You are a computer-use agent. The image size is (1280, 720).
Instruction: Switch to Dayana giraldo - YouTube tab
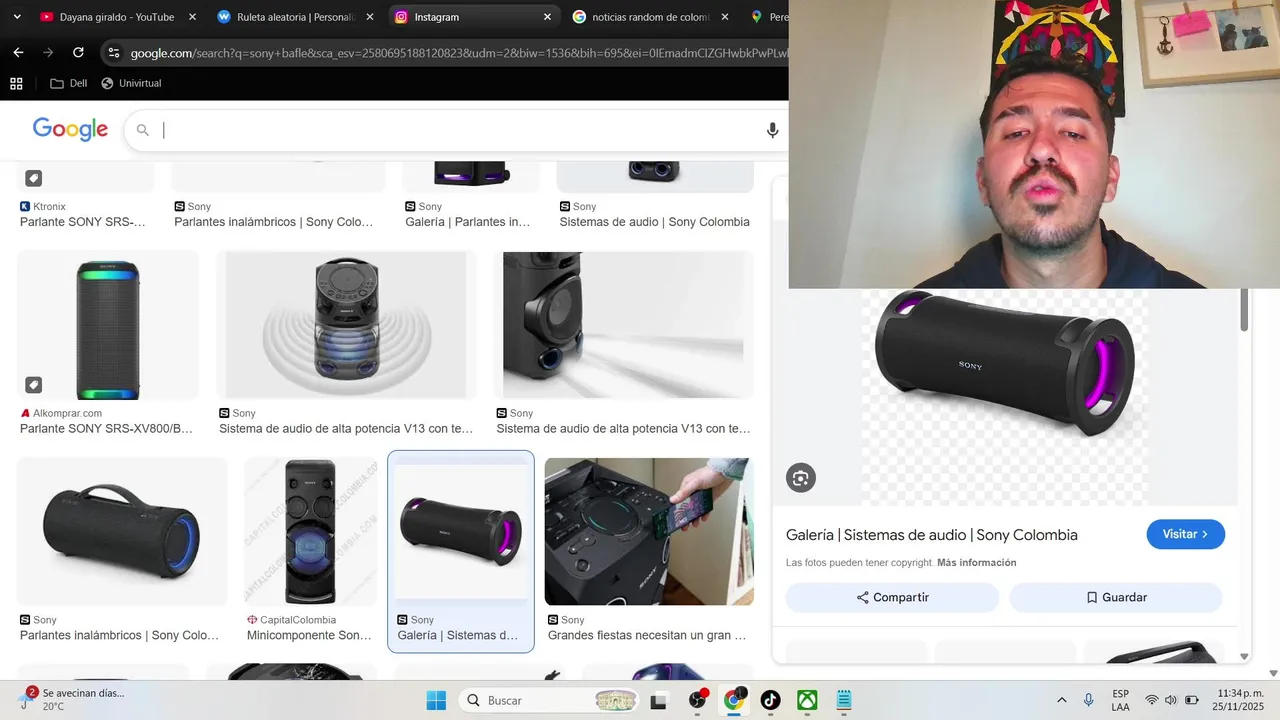(x=116, y=17)
